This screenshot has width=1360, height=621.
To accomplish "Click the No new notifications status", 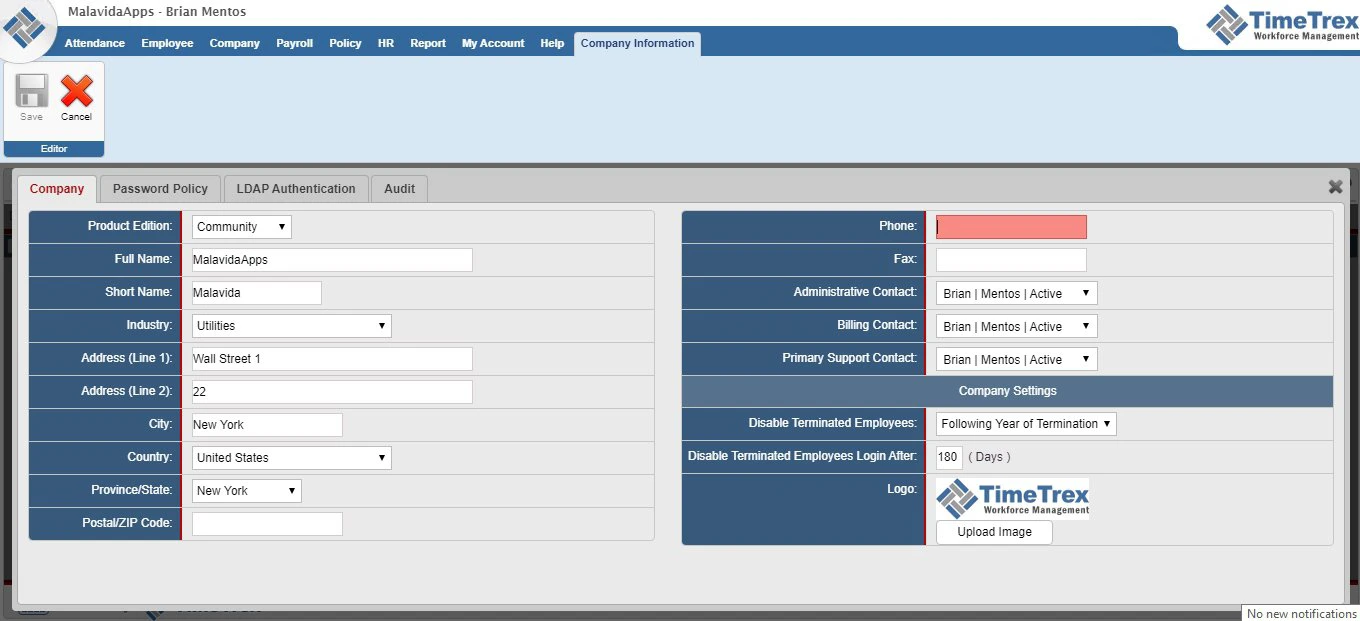I will click(1301, 613).
